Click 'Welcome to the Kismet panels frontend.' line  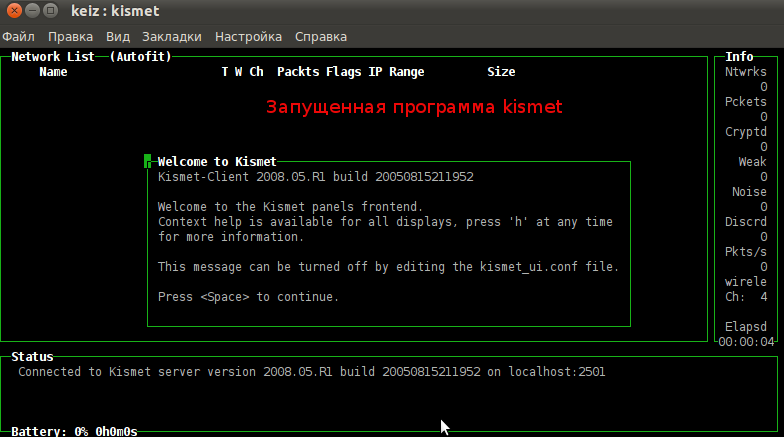[x=290, y=206]
